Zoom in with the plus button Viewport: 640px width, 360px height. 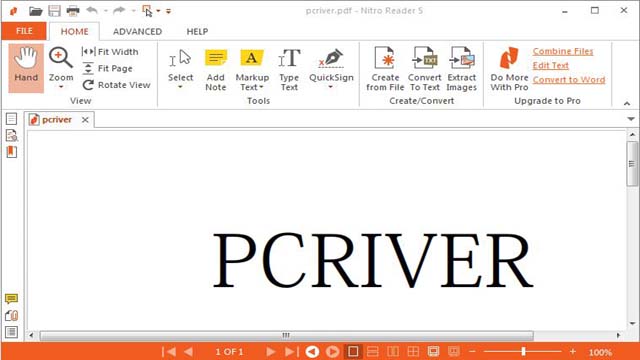click(573, 351)
